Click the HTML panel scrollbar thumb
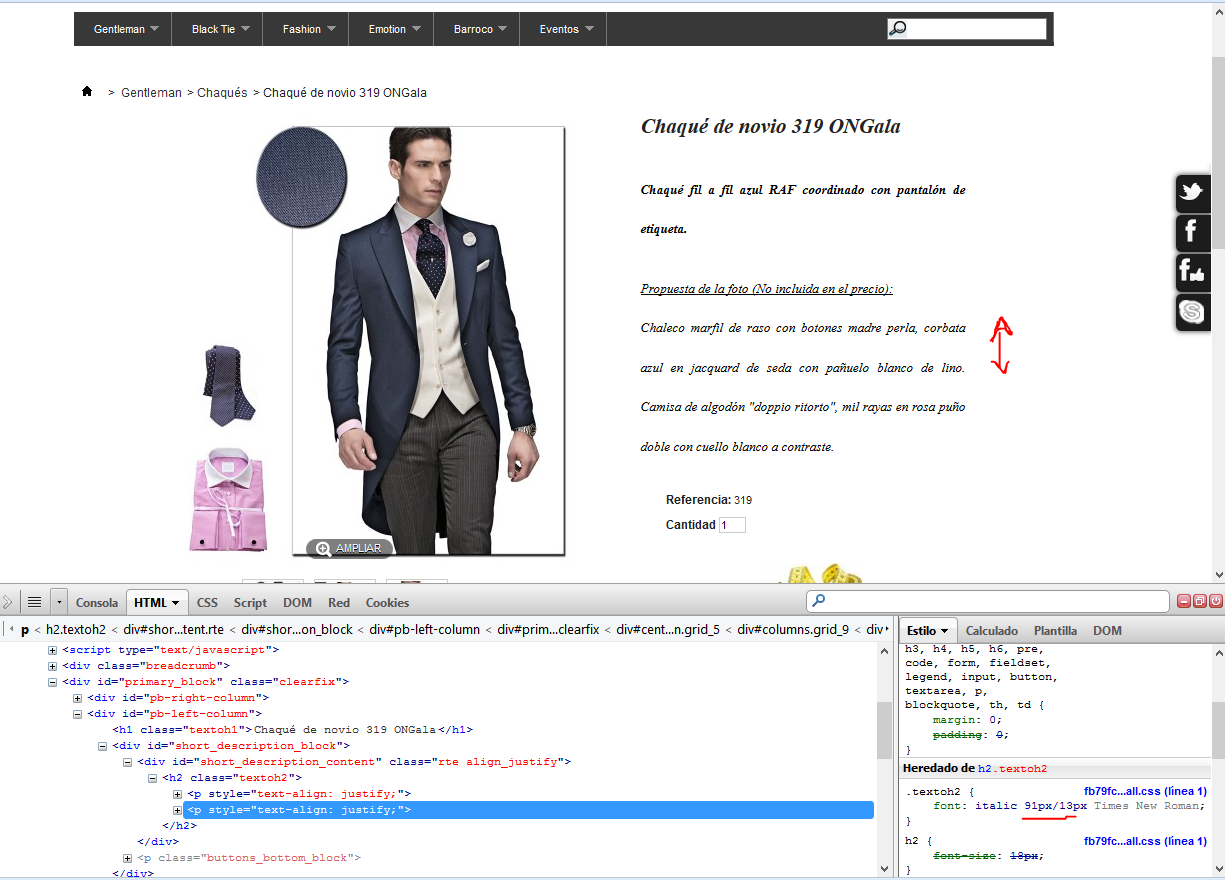The width and height of the screenshot is (1225, 880). tap(884, 730)
